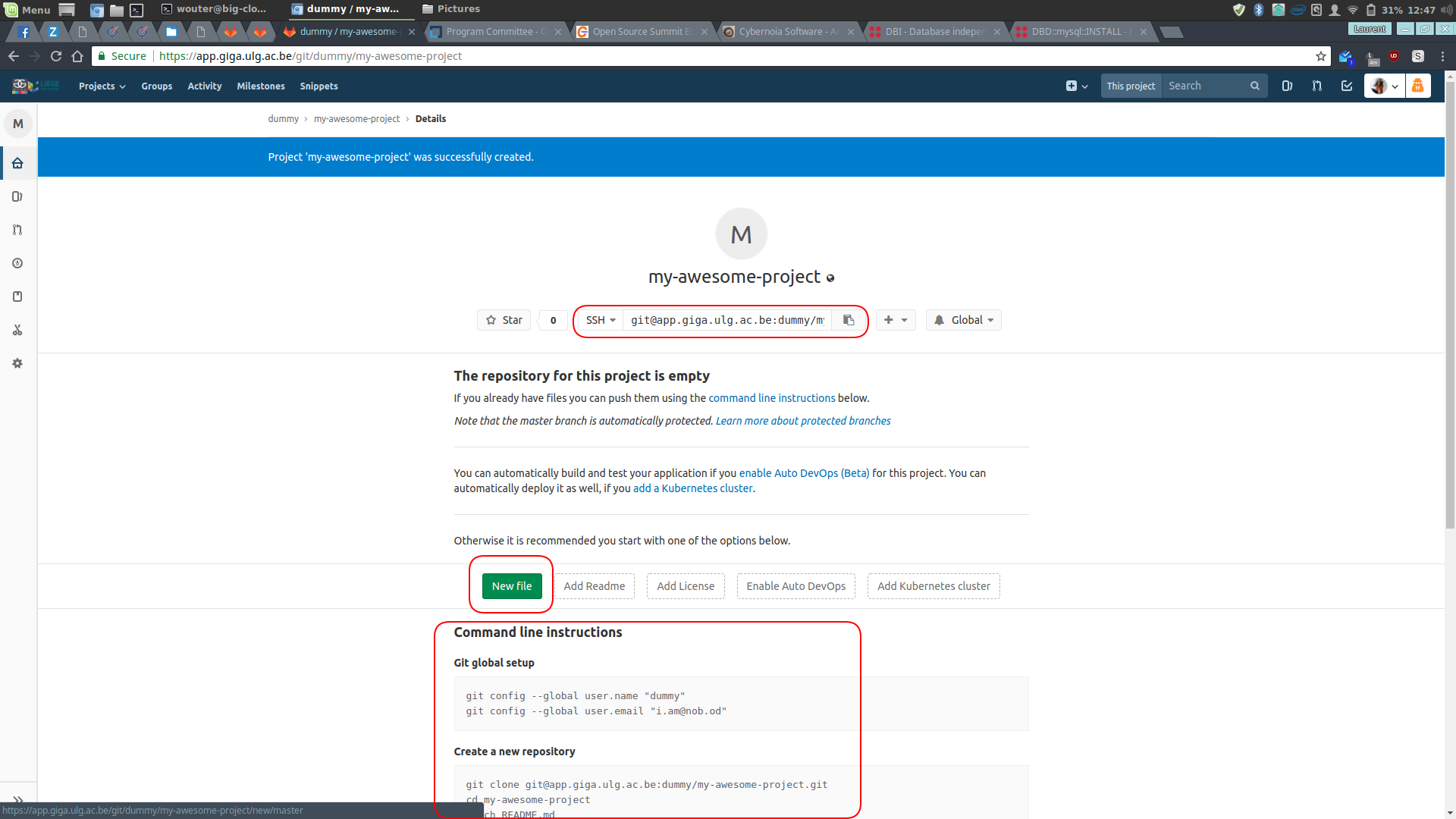Open the Projects dropdown in navbar
This screenshot has height=819, width=1456.
pos(102,86)
